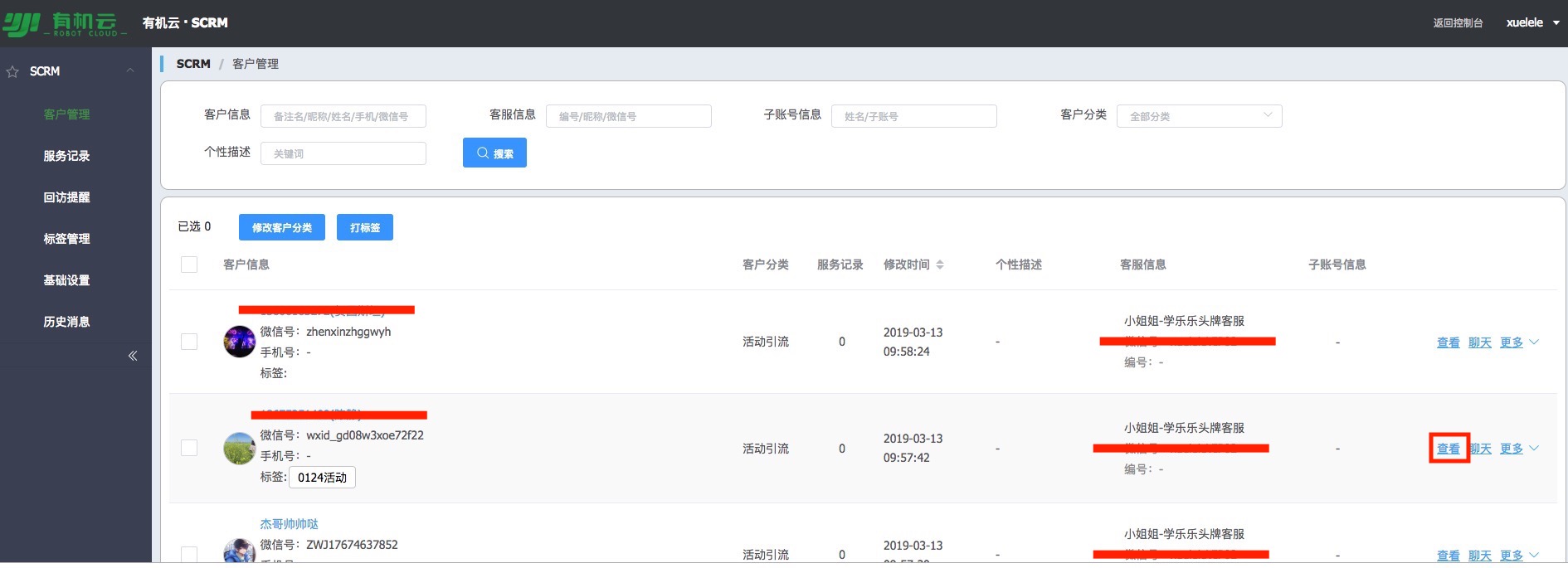Click the 有机云 Robot Cloud logo
The height and width of the screenshot is (568, 1568).
[x=64, y=23]
